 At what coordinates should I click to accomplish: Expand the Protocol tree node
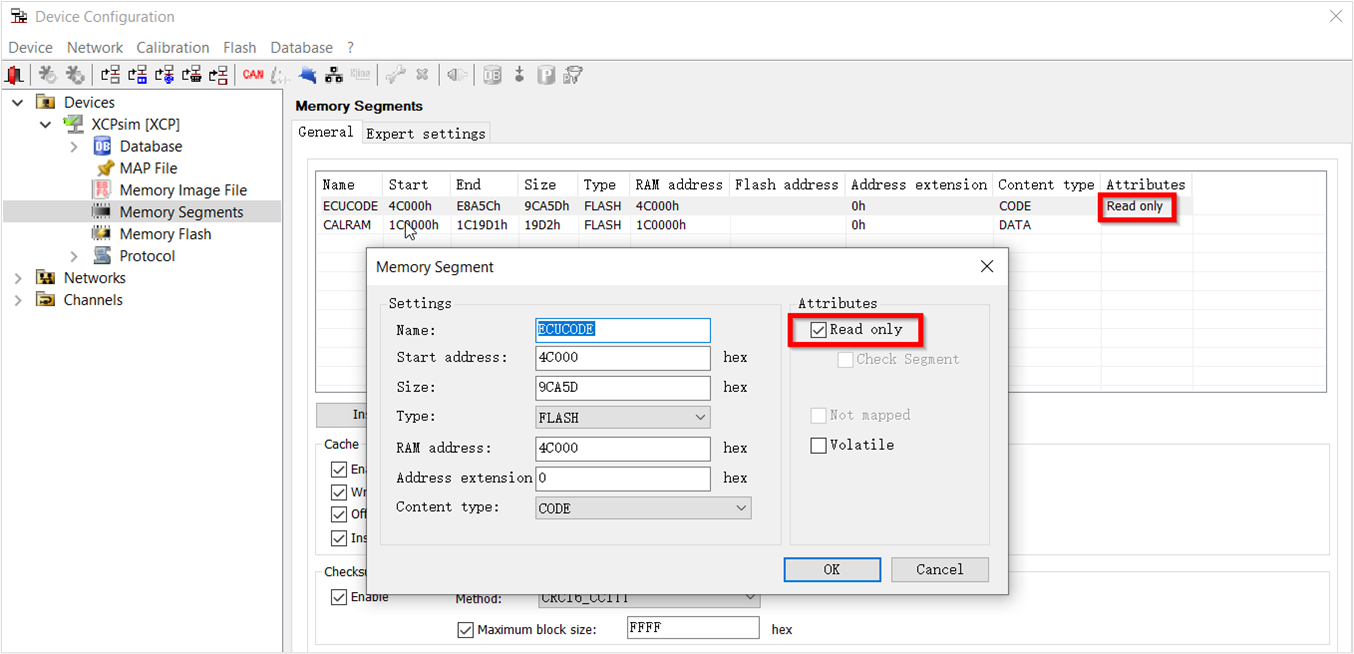(74, 256)
